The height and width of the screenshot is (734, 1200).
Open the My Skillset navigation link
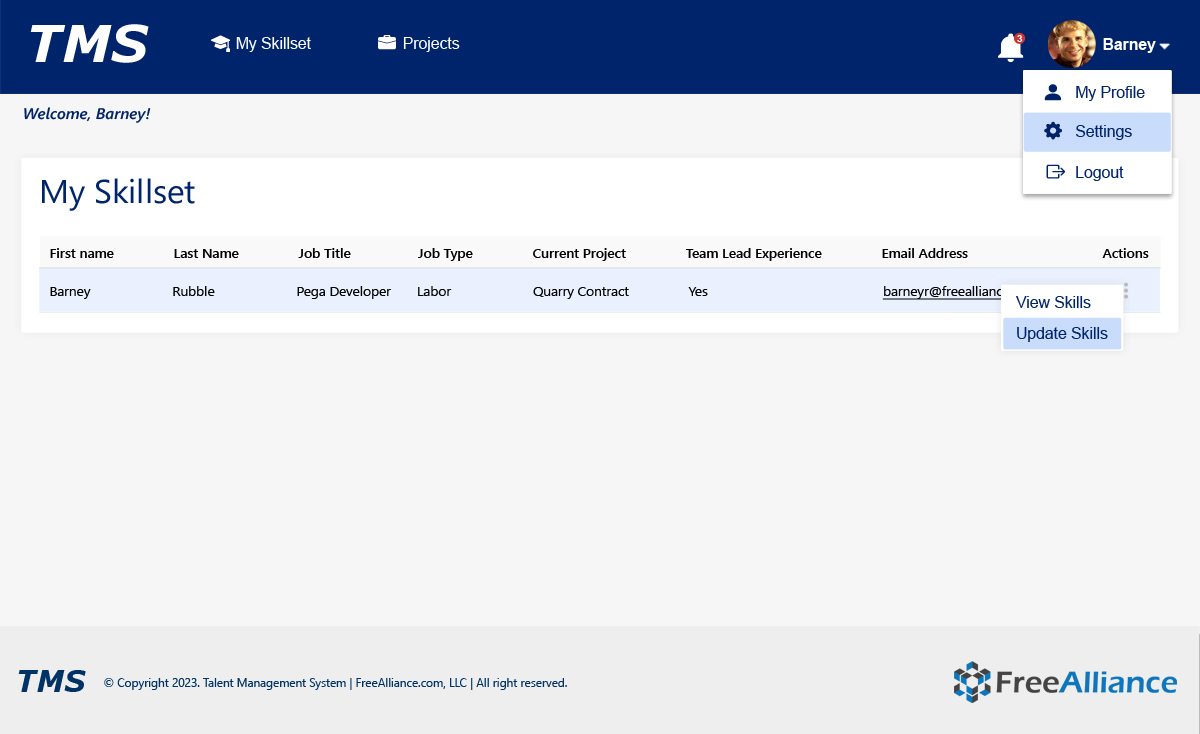click(272, 44)
